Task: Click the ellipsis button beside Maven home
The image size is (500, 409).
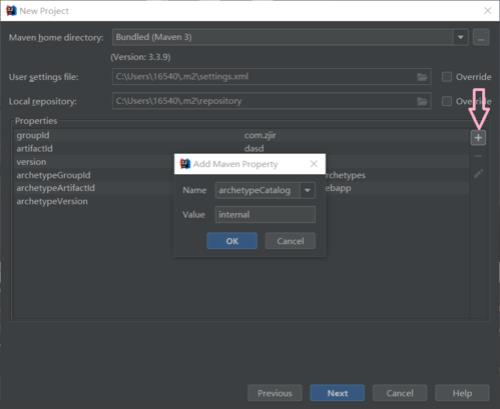Action: coord(481,37)
